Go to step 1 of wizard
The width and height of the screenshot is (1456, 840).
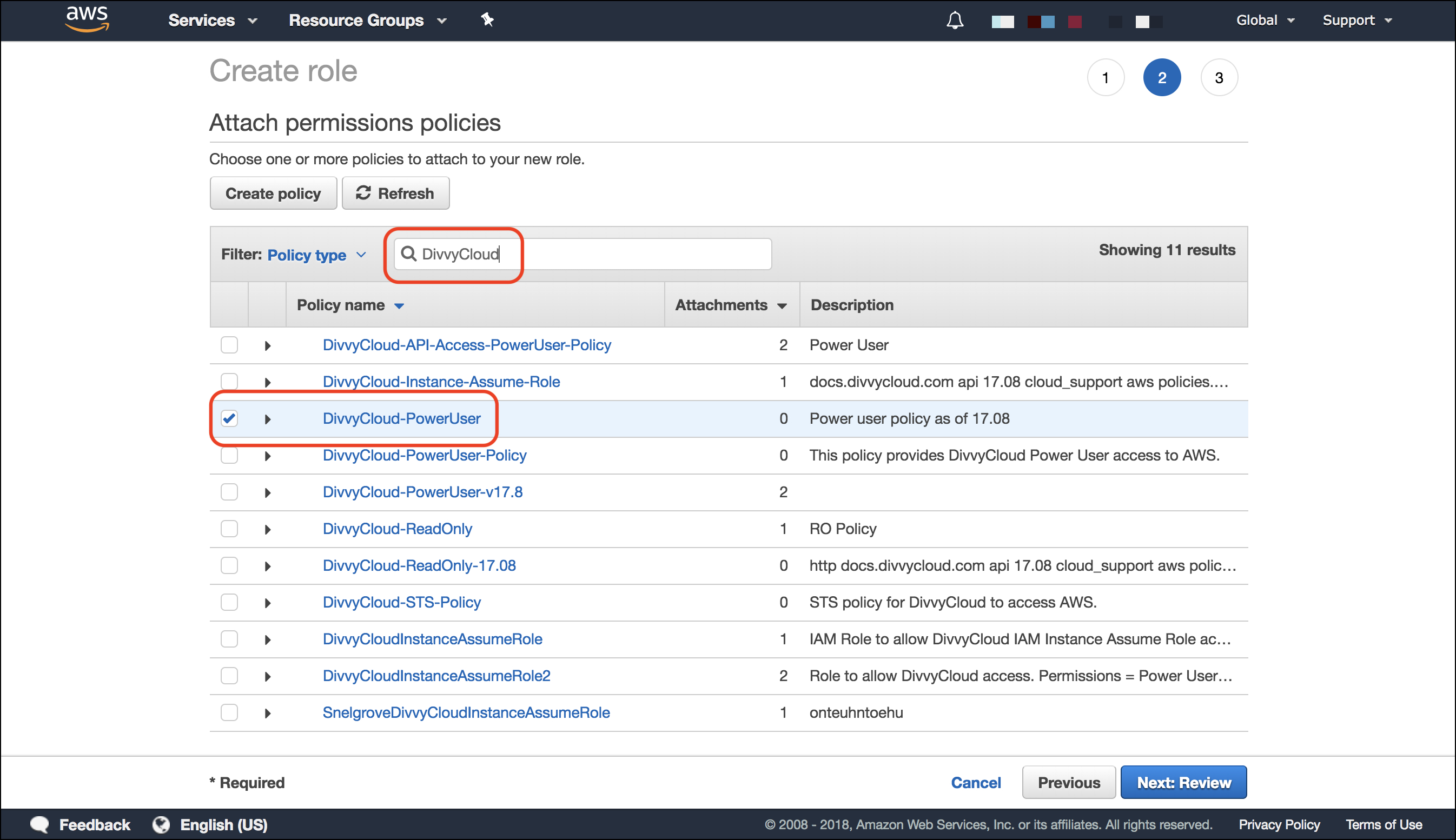point(1105,77)
